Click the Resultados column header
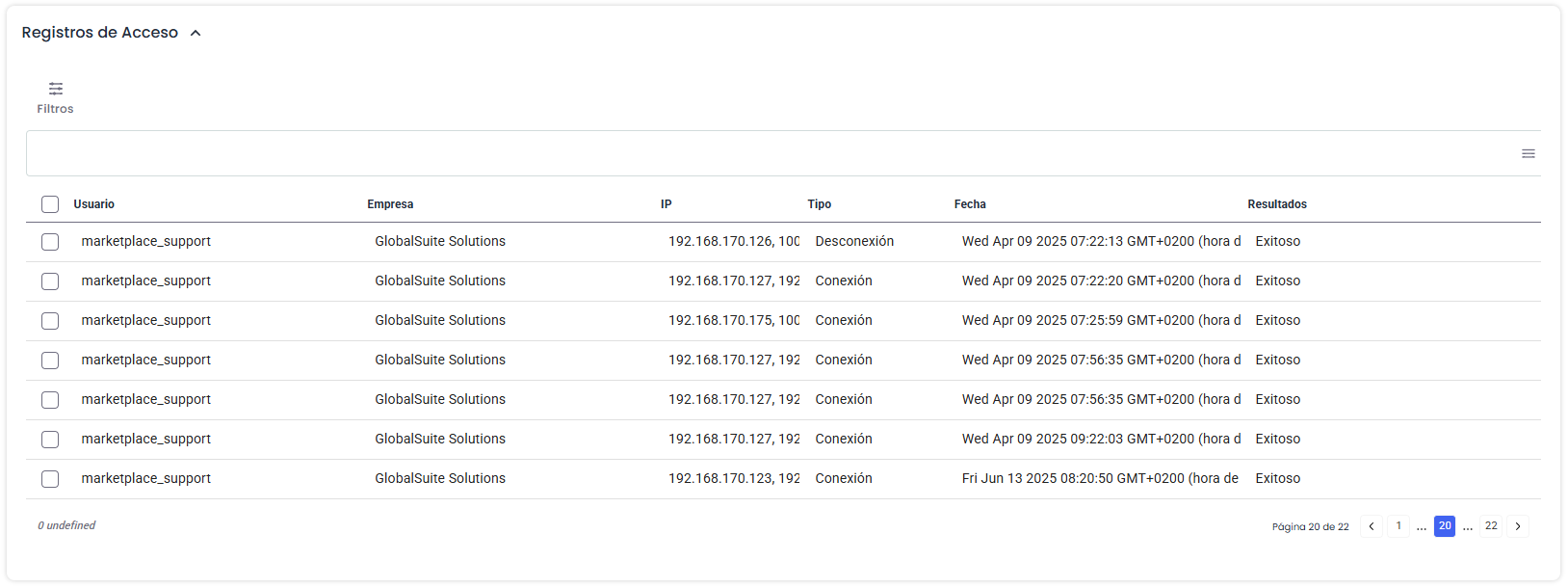Viewport: 1568px width, 588px height. tap(1277, 204)
